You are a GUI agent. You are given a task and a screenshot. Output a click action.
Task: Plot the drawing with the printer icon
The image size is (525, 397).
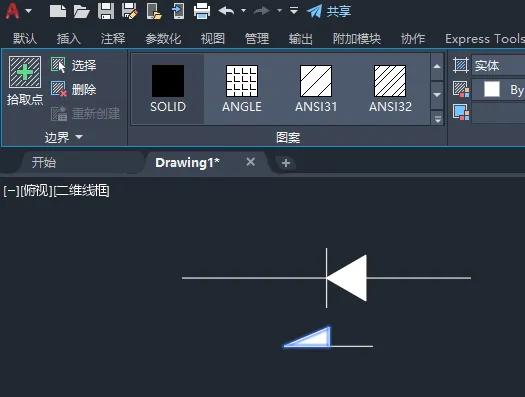[202, 11]
